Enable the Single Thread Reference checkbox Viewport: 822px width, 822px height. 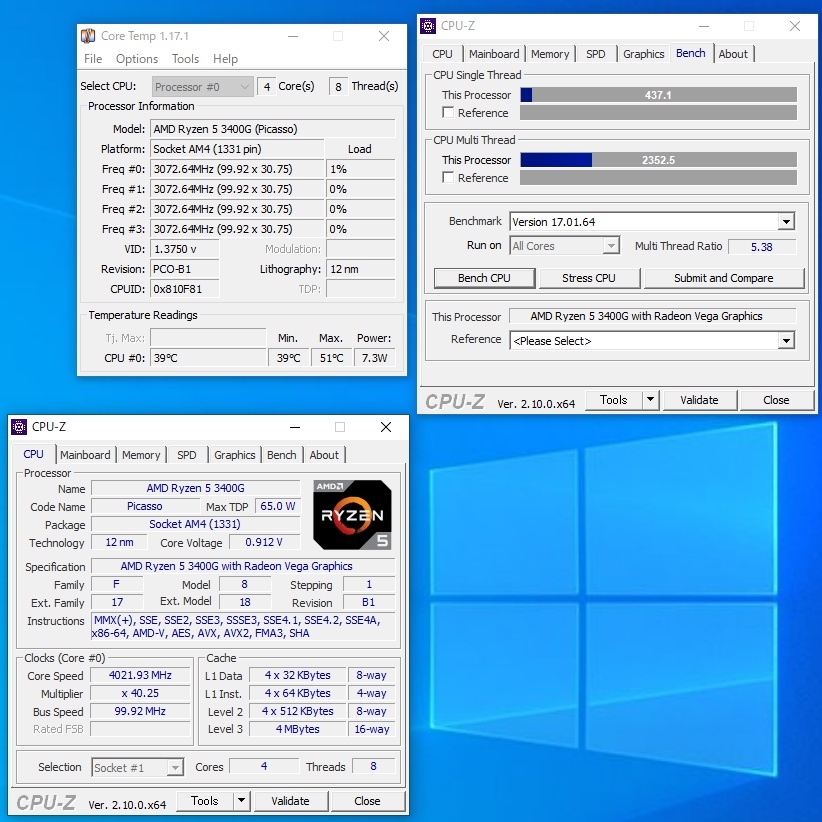point(449,113)
